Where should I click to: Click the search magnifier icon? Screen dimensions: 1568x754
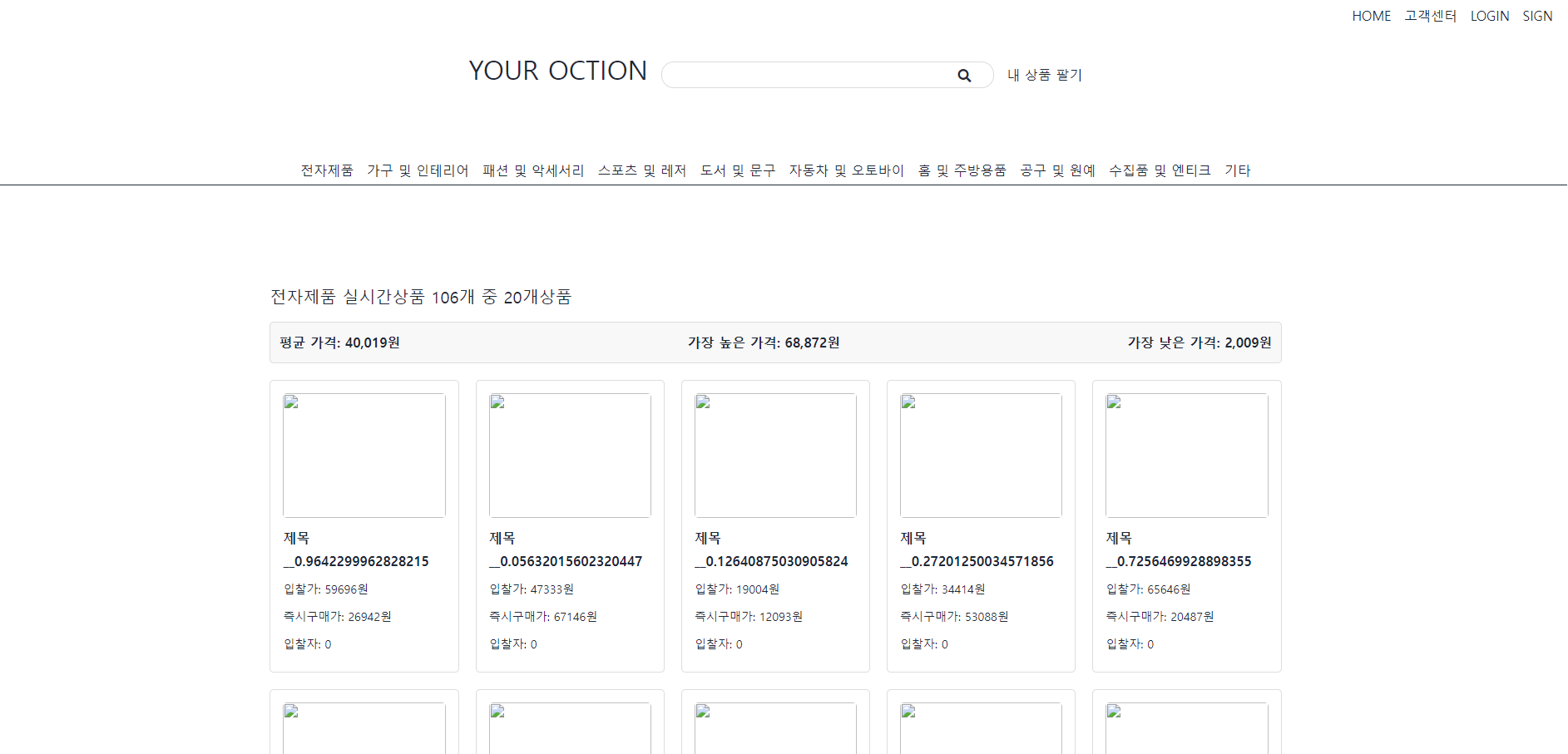pos(964,75)
